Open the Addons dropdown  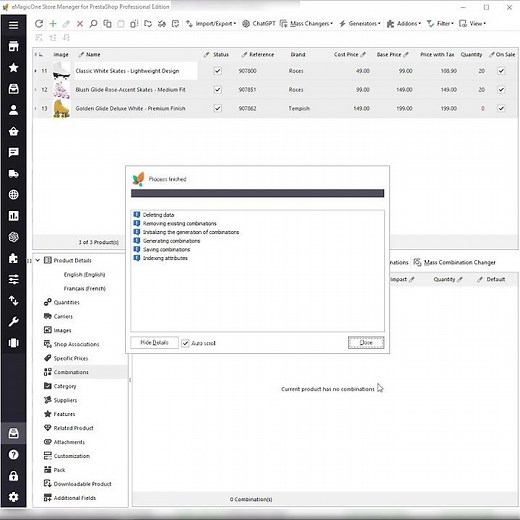pos(404,24)
